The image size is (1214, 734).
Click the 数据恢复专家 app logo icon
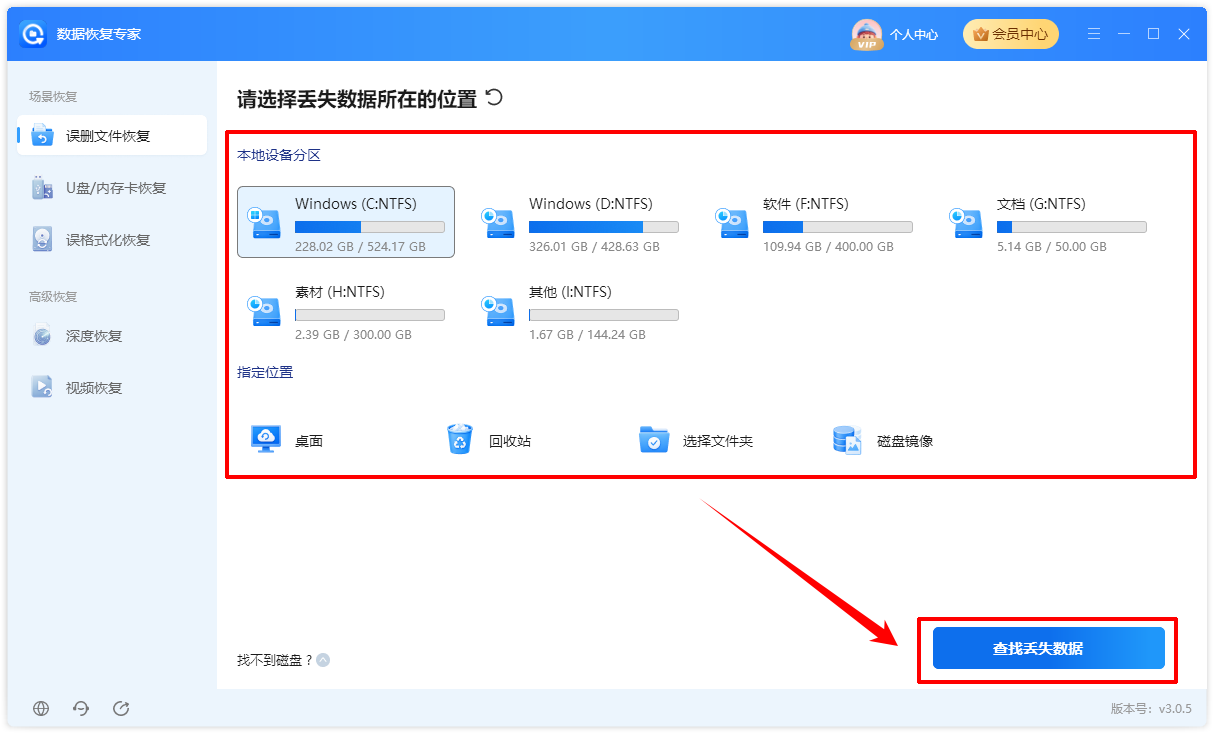(x=33, y=34)
